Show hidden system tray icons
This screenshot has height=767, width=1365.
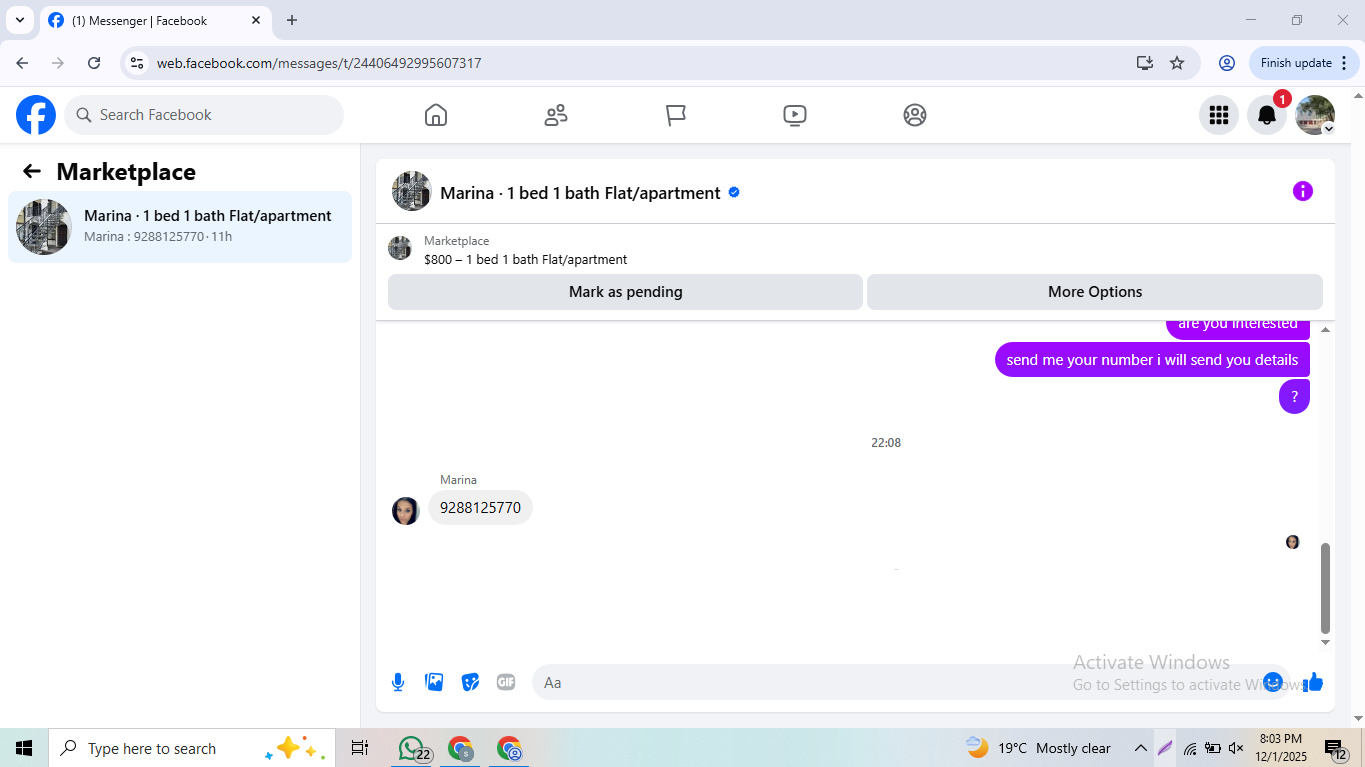pyautogui.click(x=1140, y=748)
